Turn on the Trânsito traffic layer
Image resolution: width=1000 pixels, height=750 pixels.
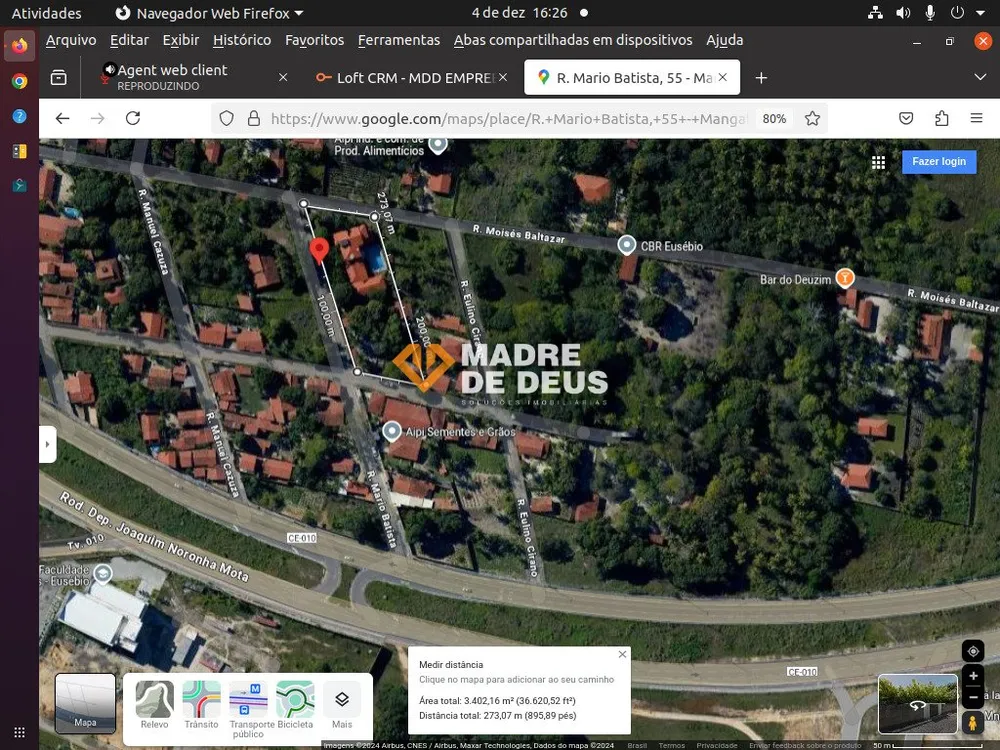click(x=201, y=705)
